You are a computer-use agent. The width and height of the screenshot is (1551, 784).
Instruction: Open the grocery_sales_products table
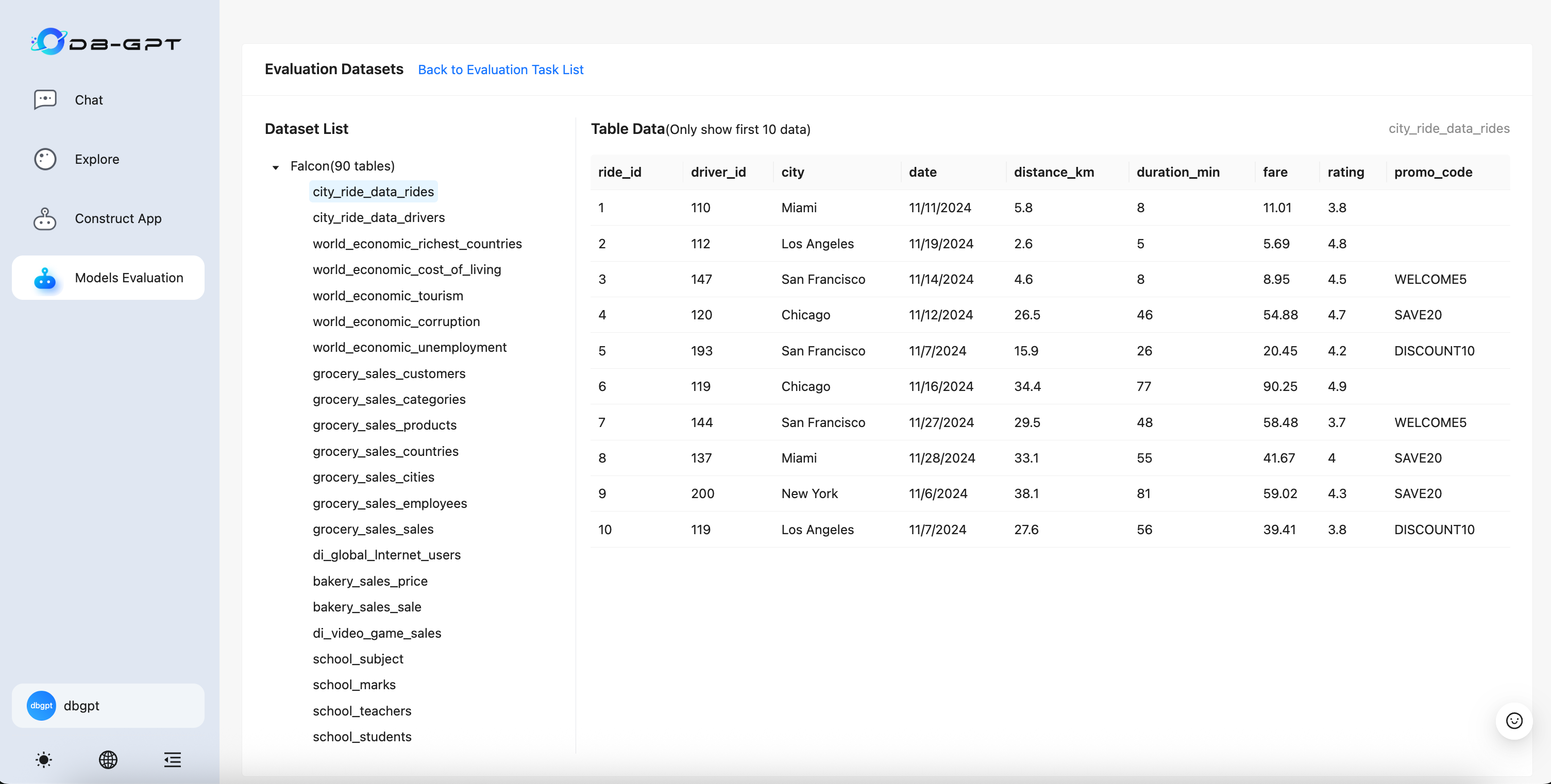pos(385,425)
